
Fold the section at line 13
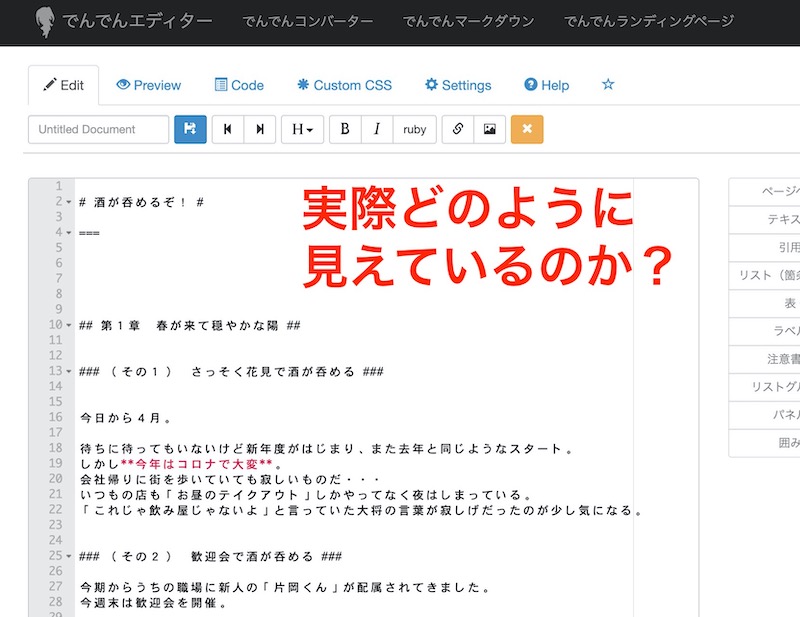point(68,371)
